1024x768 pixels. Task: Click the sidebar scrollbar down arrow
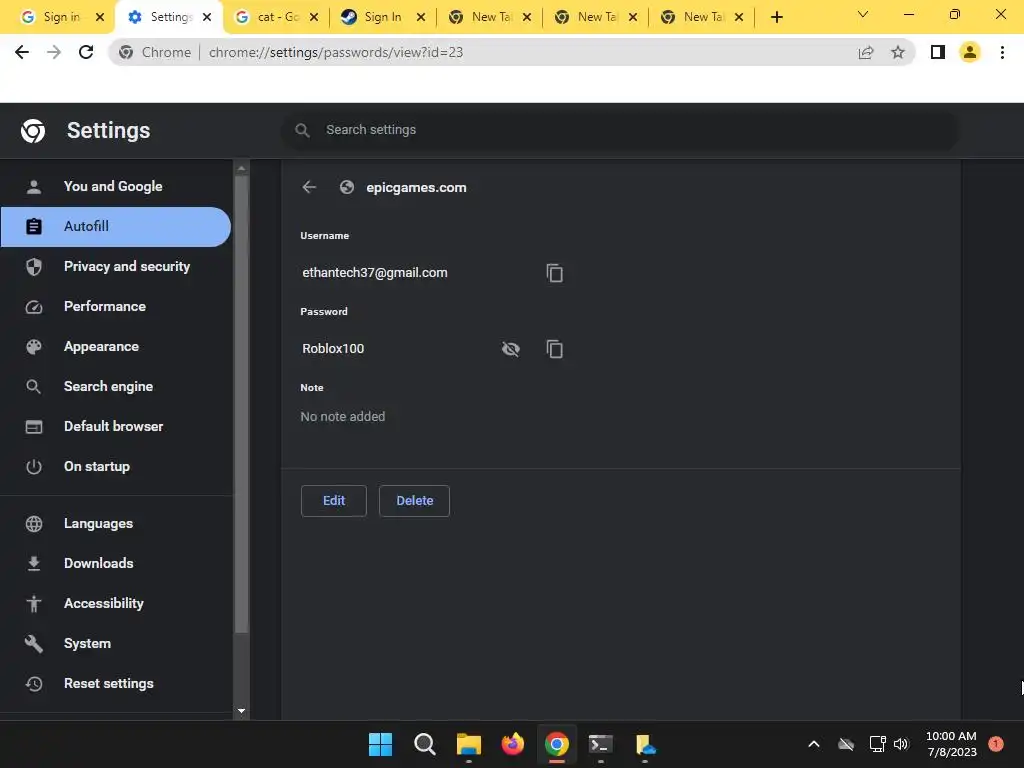point(242,711)
